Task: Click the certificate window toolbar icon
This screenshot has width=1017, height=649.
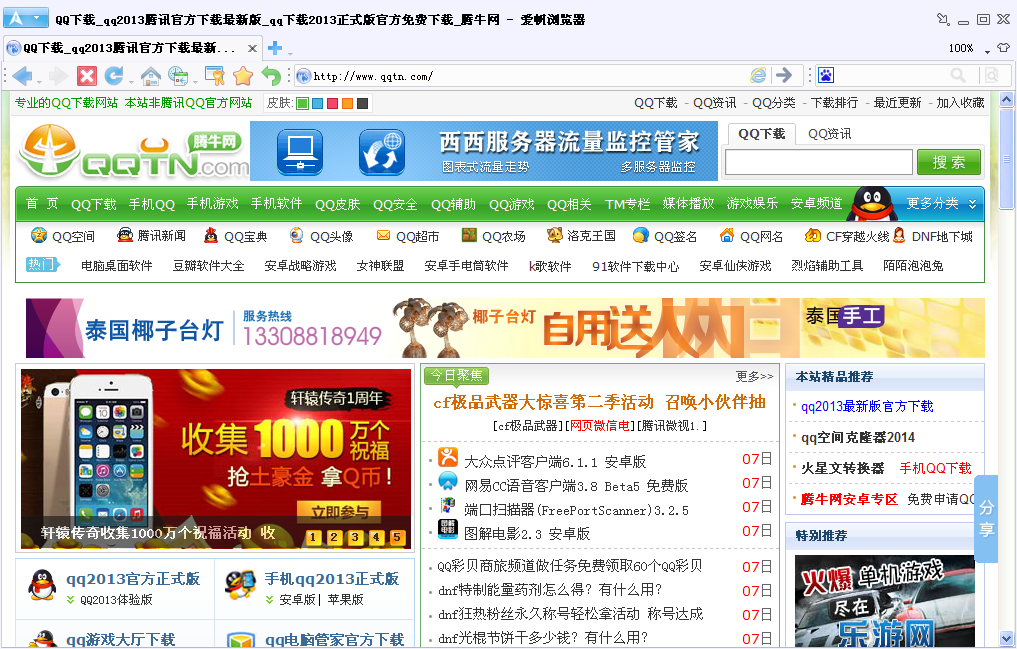Action: click(214, 76)
